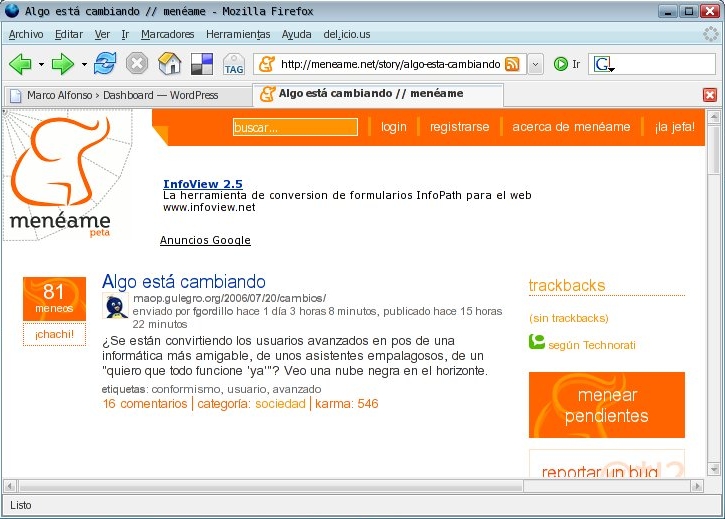This screenshot has width=725, height=519.
Task: Open the del.icio.us menu
Action: 347,34
